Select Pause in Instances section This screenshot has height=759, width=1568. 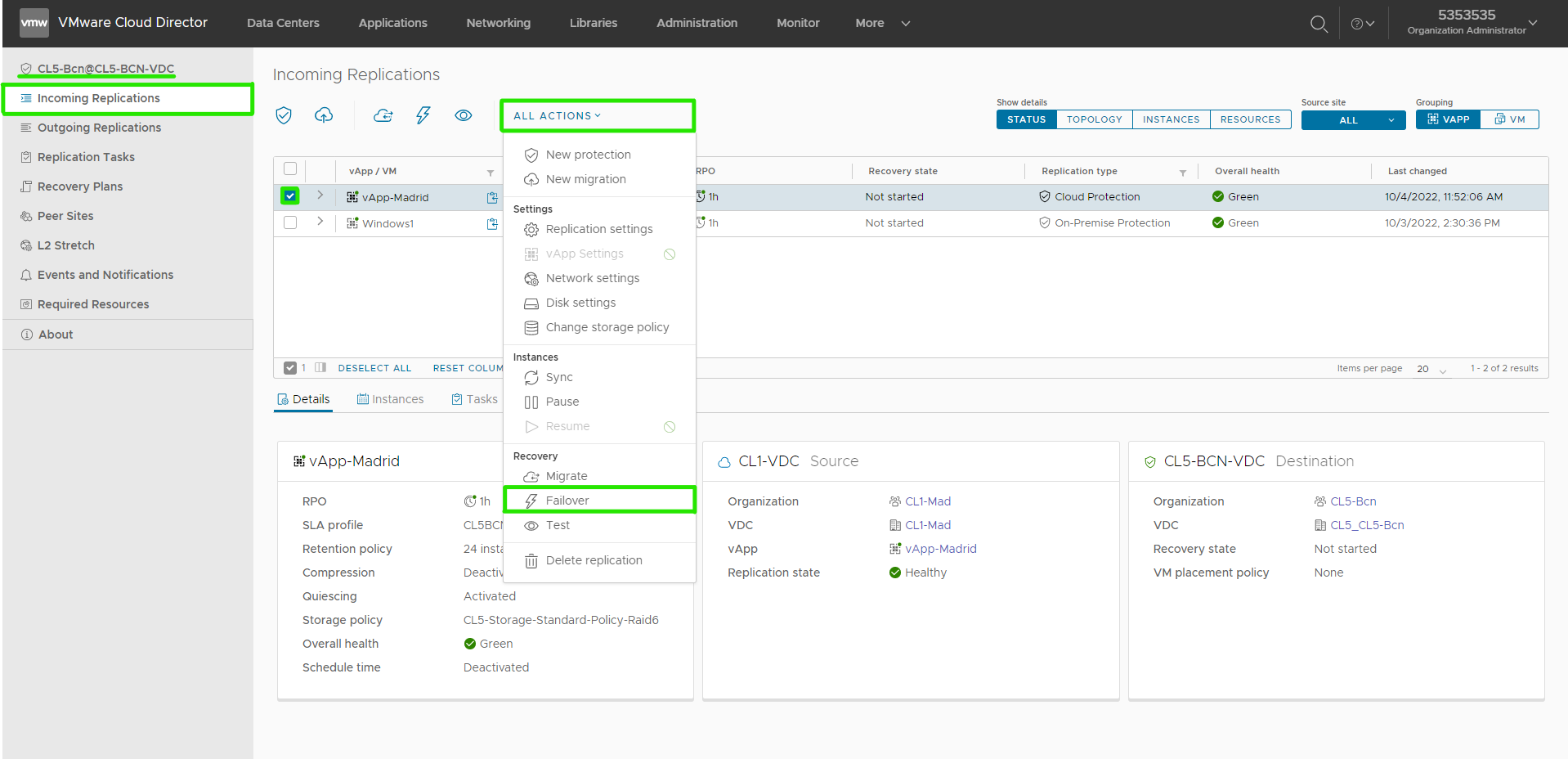tap(599, 402)
